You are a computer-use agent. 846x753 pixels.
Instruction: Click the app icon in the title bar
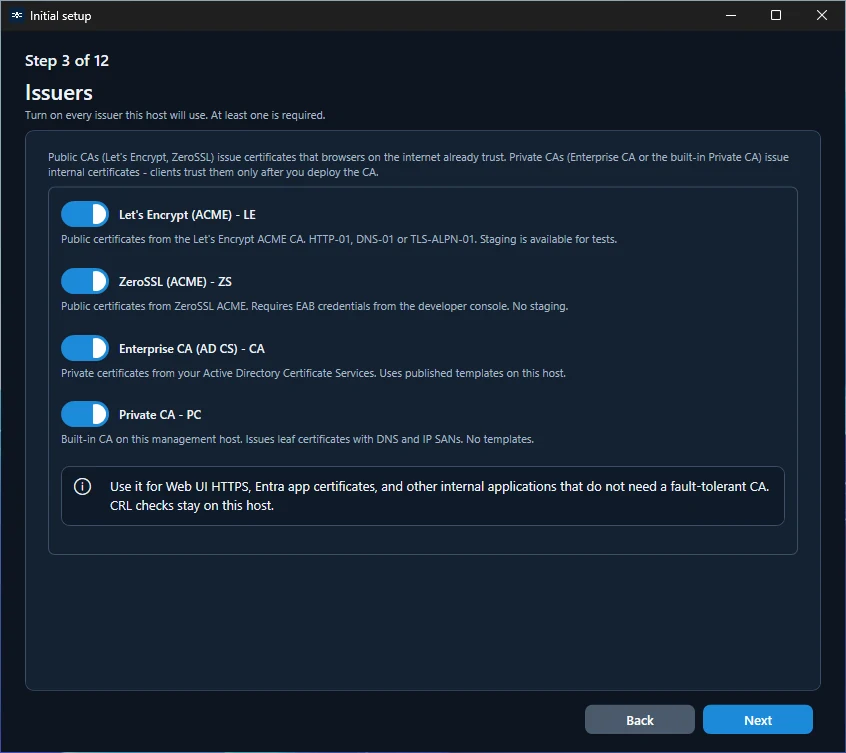pos(17,15)
